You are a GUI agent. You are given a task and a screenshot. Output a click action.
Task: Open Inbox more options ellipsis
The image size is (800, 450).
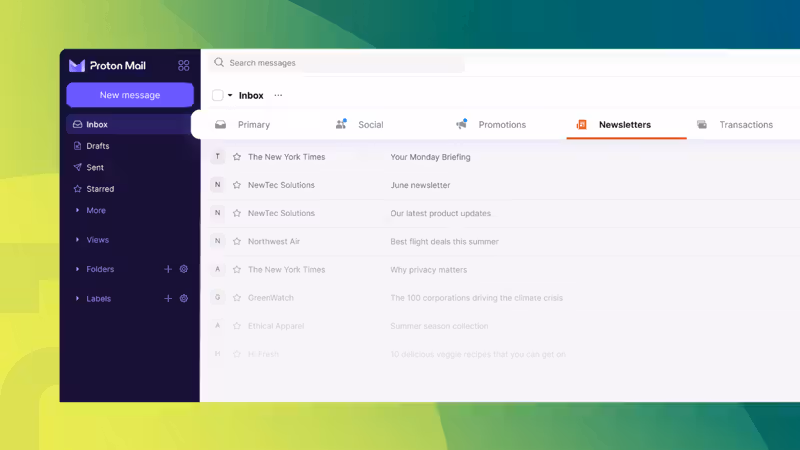[278, 95]
